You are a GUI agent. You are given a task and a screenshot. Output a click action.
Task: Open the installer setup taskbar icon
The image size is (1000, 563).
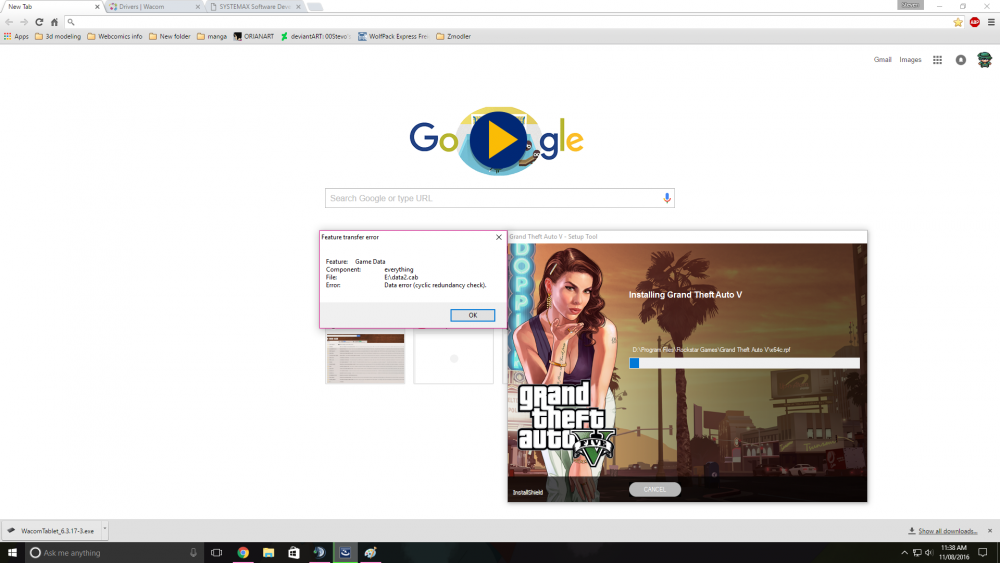[345, 552]
